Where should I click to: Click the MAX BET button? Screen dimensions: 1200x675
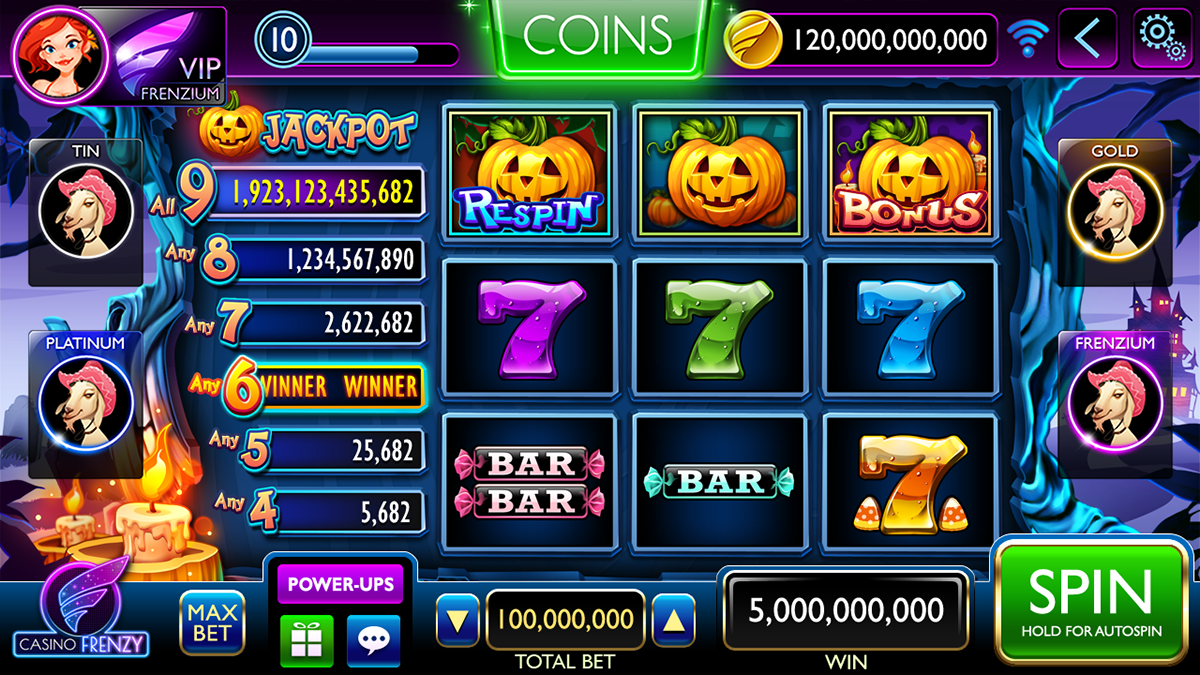click(x=212, y=623)
